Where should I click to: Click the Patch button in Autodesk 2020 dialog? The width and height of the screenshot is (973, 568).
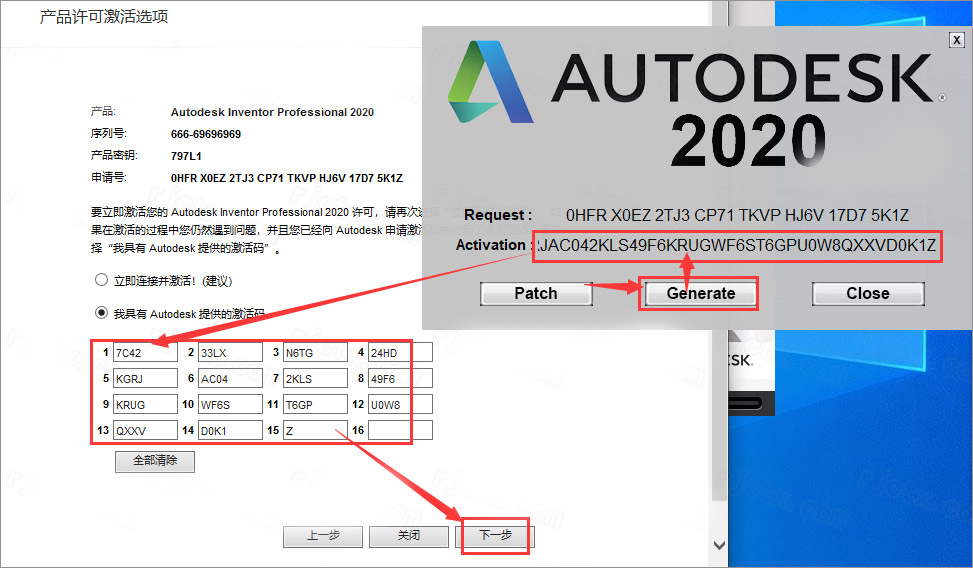(536, 294)
